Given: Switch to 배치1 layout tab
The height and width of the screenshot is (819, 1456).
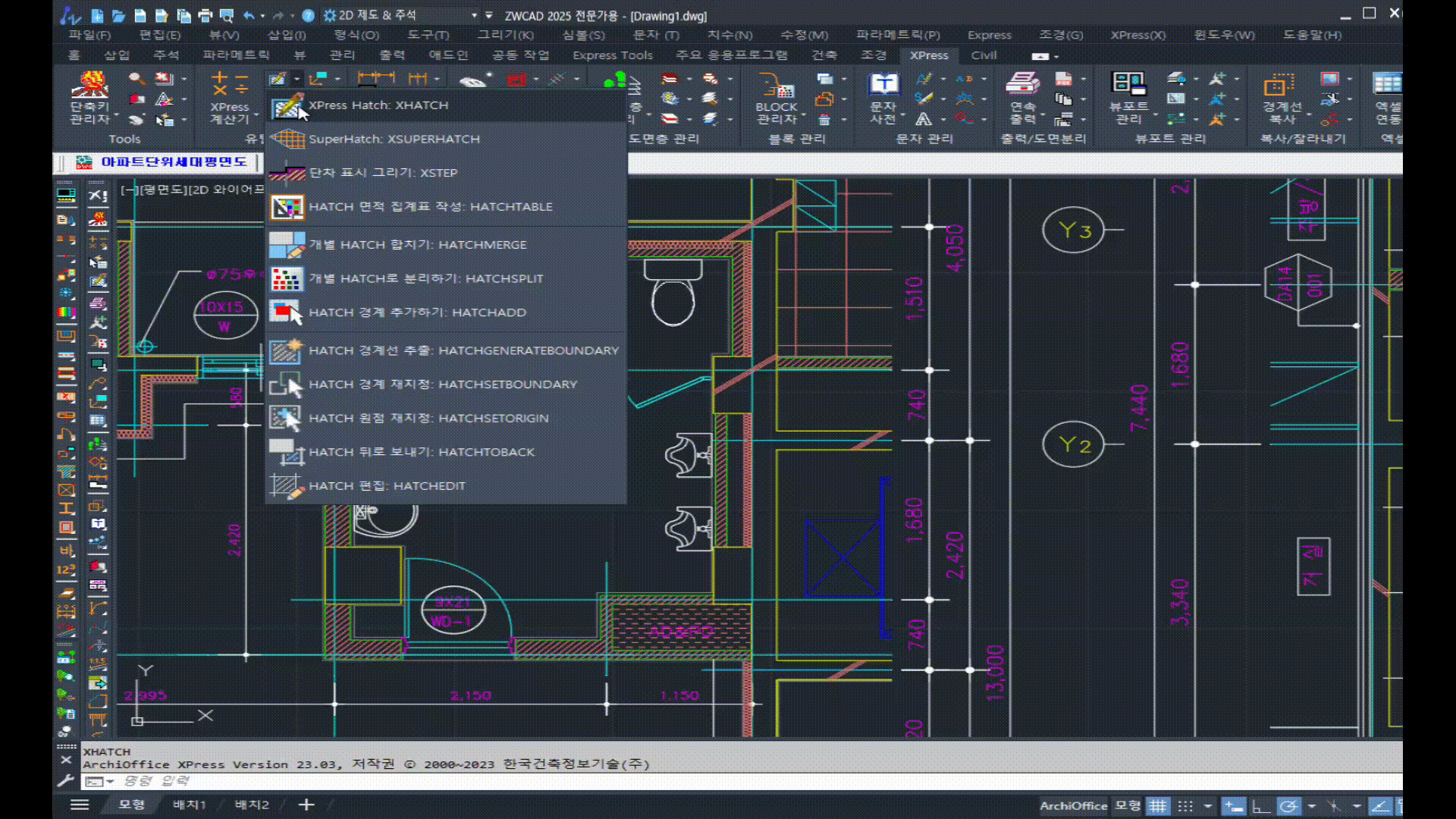Looking at the screenshot, I should [189, 805].
